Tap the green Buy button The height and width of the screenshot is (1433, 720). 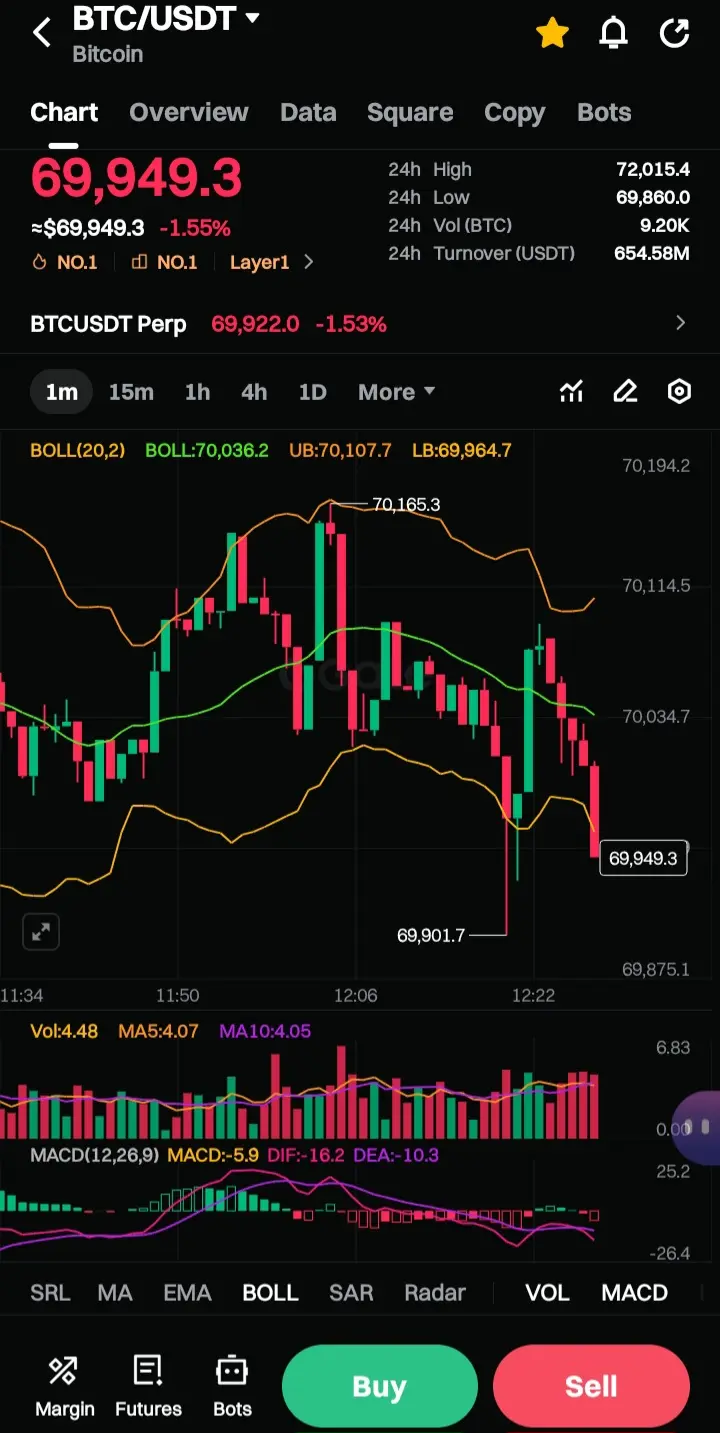[x=379, y=1386]
